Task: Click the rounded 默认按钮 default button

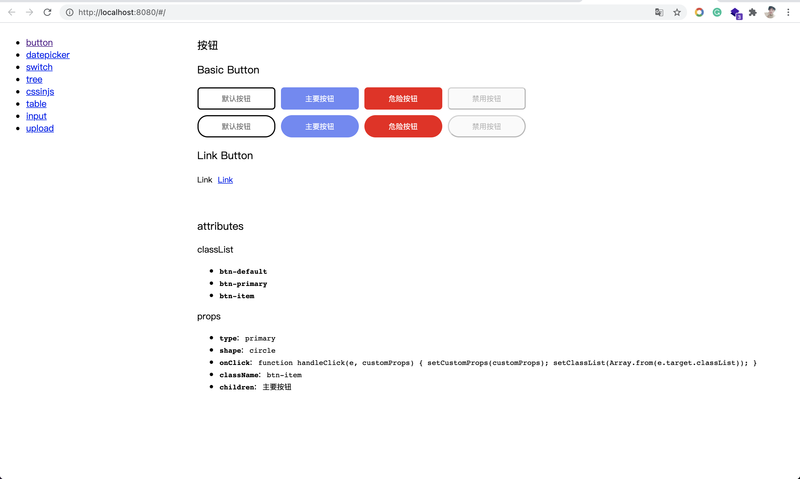Action: tap(236, 127)
